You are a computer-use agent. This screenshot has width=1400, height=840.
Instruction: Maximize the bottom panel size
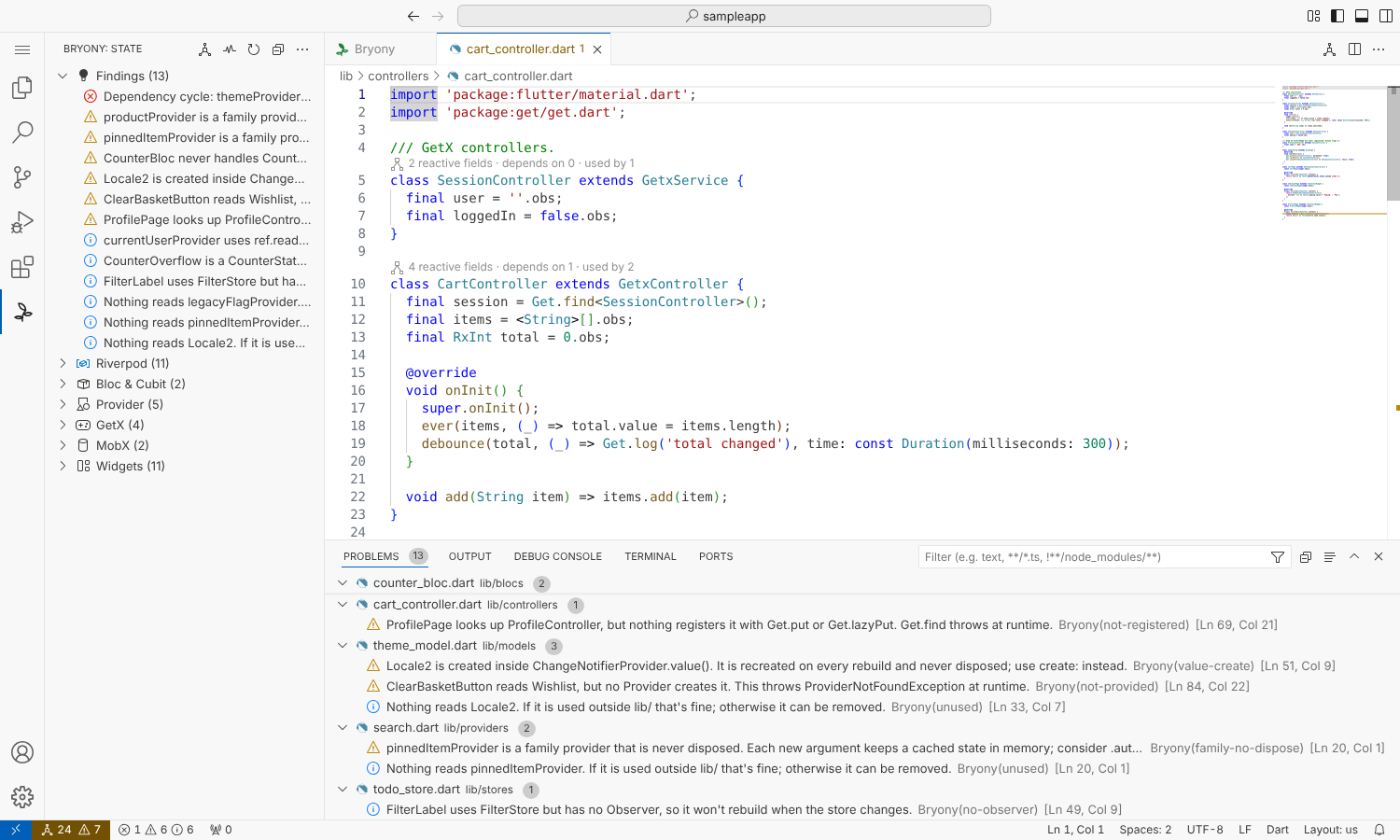[1354, 557]
